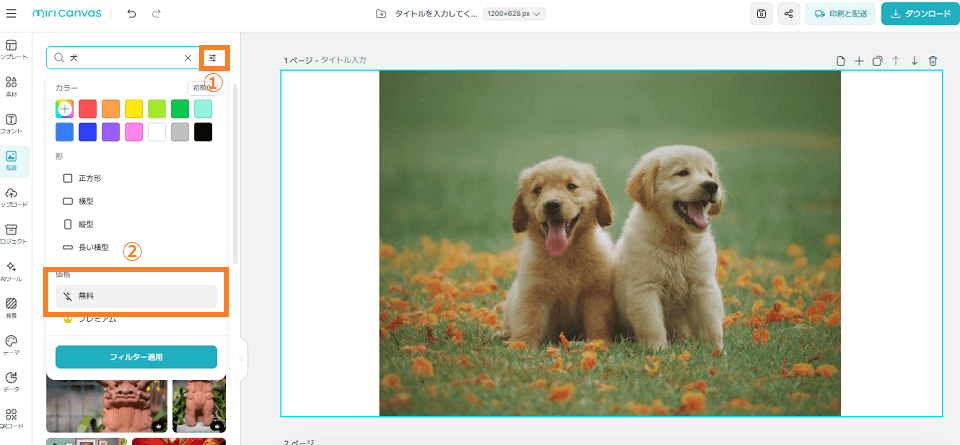The width and height of the screenshot is (960, 445).
Task: Pick the red color swatch
Action: [x=88, y=108]
